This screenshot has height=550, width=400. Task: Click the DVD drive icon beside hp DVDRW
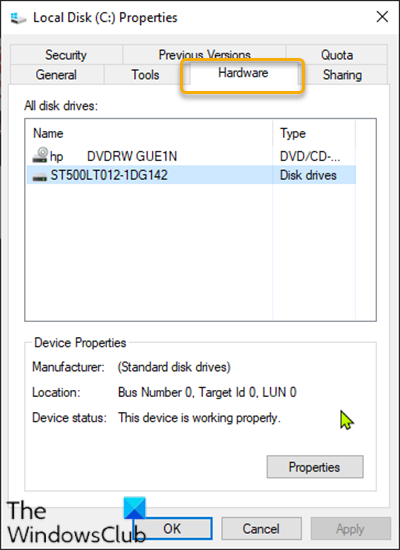(x=40, y=155)
